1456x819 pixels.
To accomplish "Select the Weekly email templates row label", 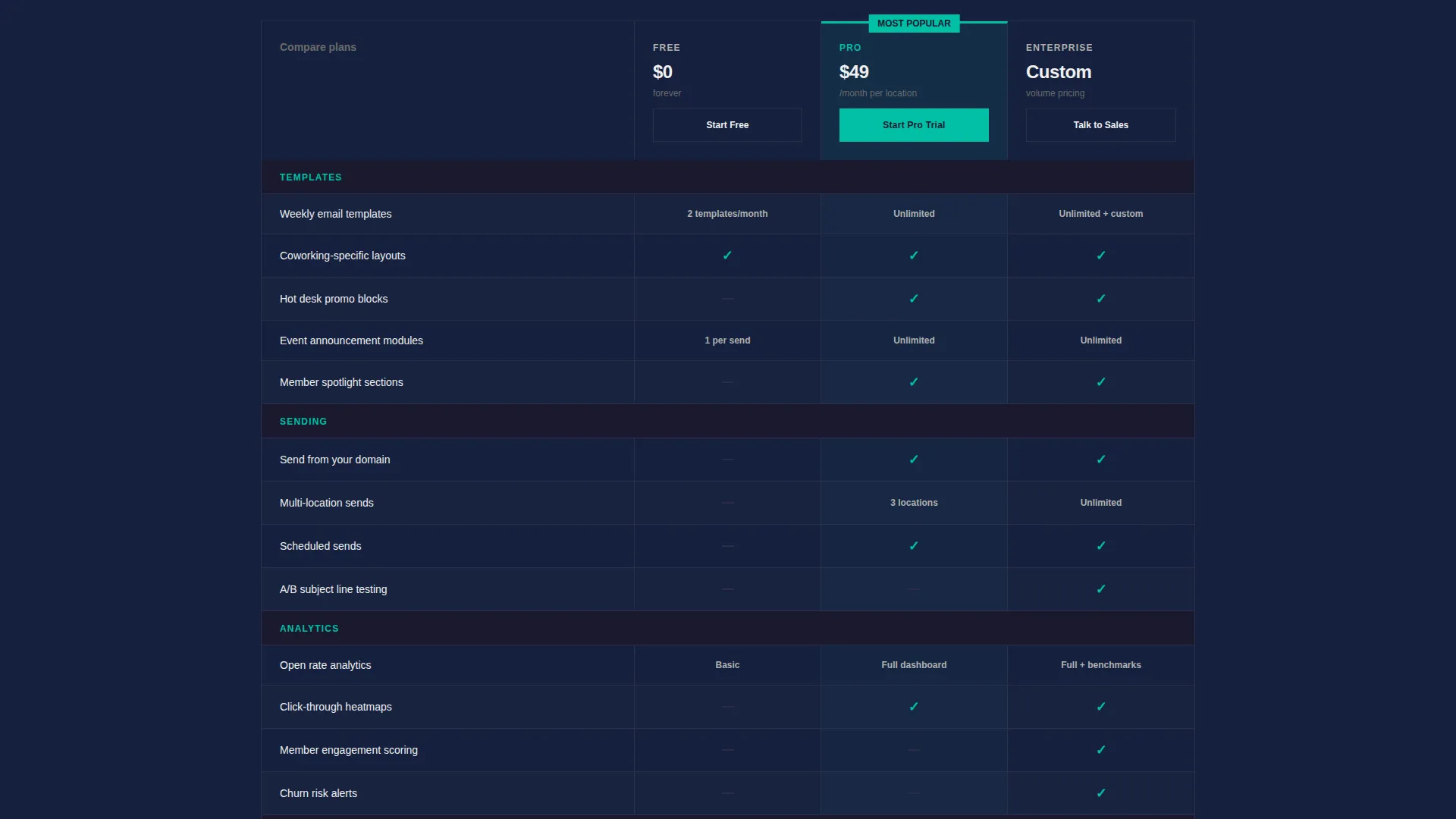I will pyautogui.click(x=335, y=214).
